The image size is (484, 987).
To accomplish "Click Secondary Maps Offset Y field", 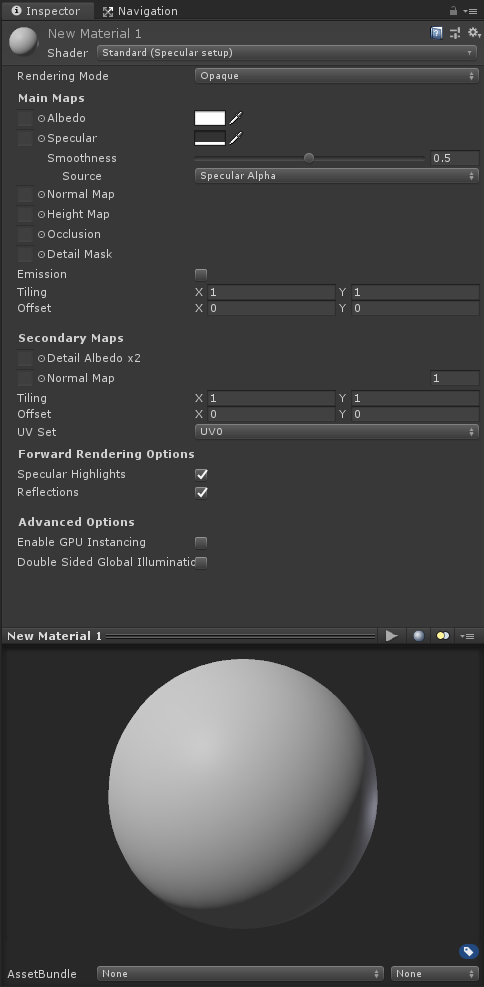I will click(415, 414).
